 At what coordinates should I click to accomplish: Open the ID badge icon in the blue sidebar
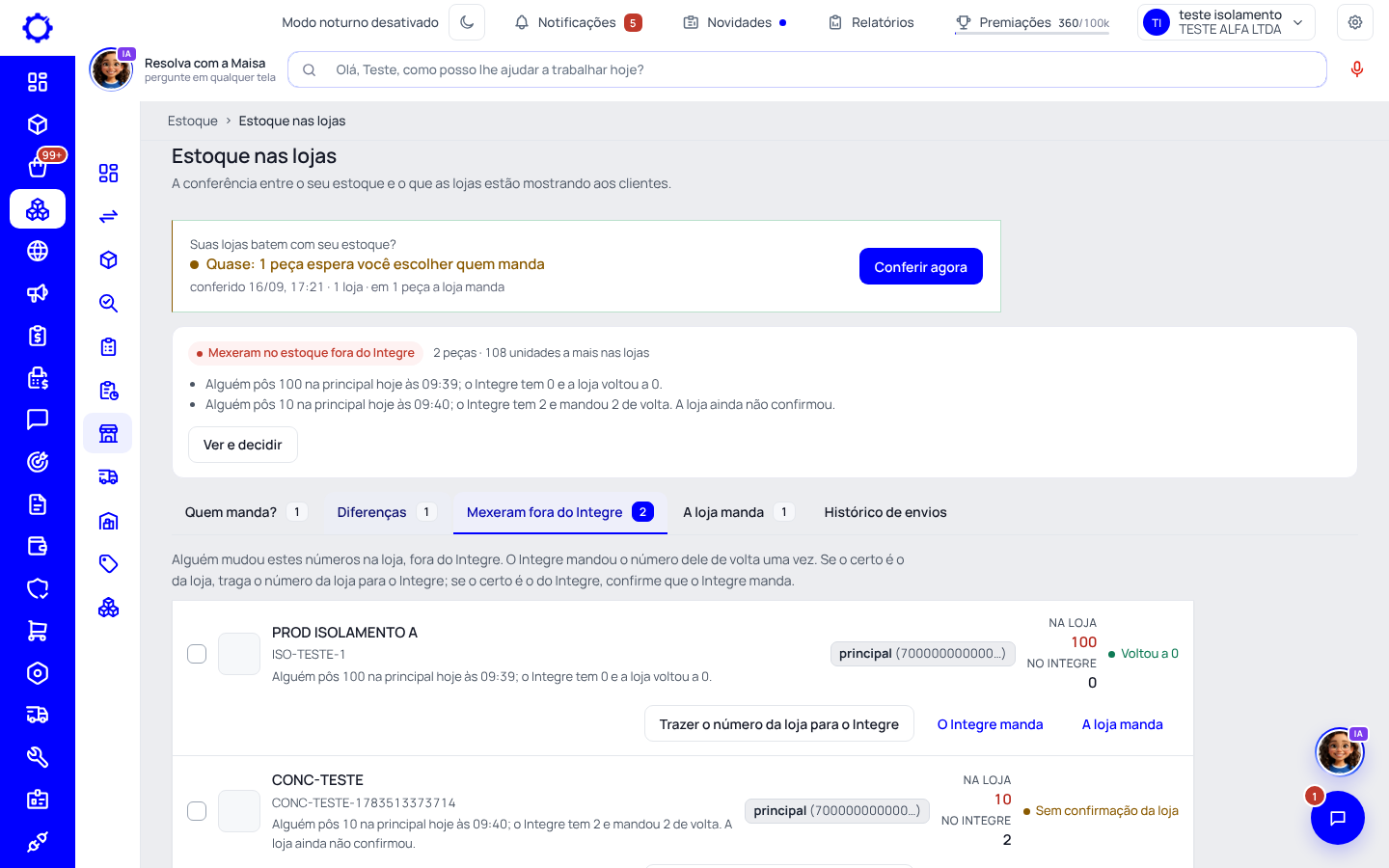[38, 800]
